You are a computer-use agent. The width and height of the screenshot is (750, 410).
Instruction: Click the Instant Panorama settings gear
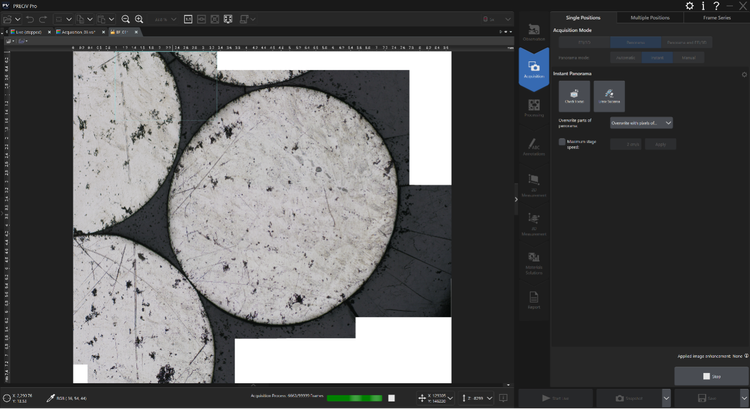pos(743,74)
